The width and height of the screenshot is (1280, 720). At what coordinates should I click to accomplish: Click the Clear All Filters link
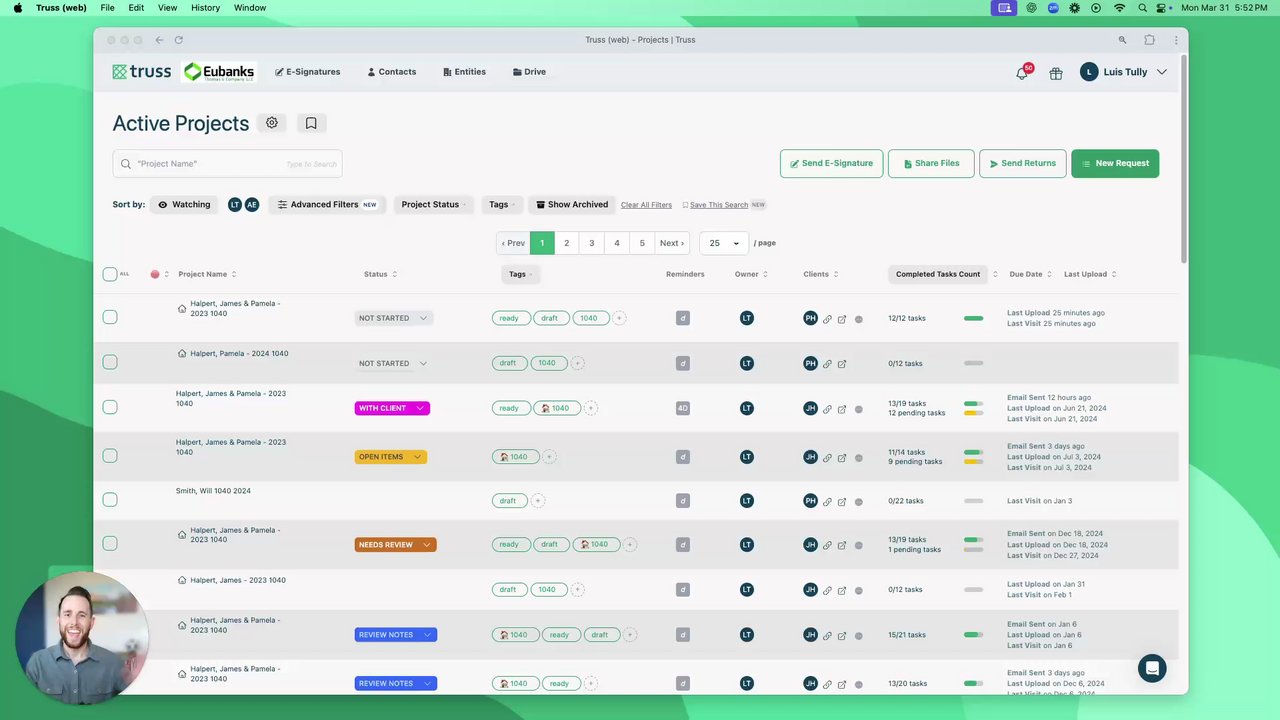[646, 205]
